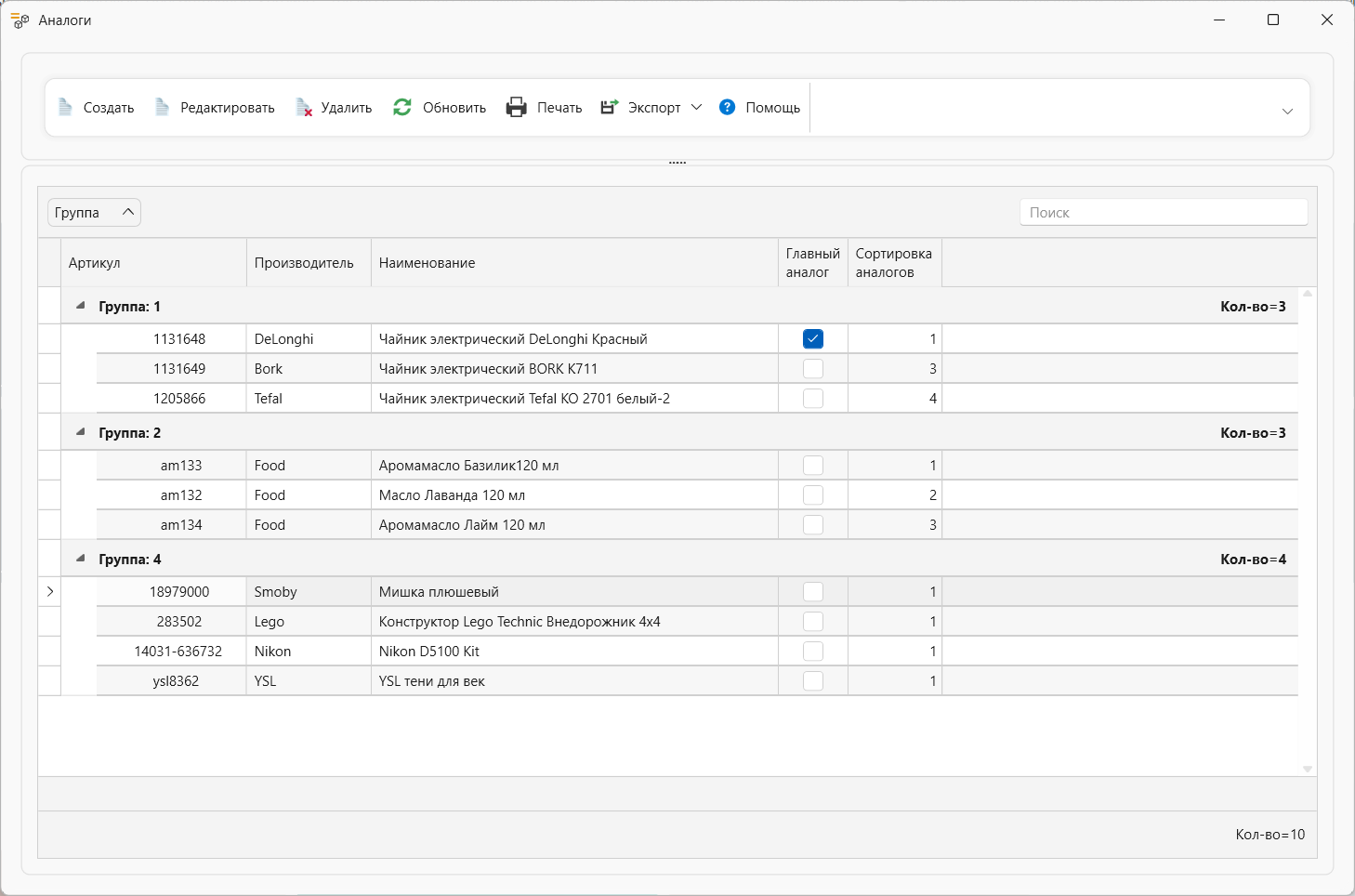Image resolution: width=1355 pixels, height=896 pixels.
Task: Click the Помощь toolbar label
Action: coord(773,108)
